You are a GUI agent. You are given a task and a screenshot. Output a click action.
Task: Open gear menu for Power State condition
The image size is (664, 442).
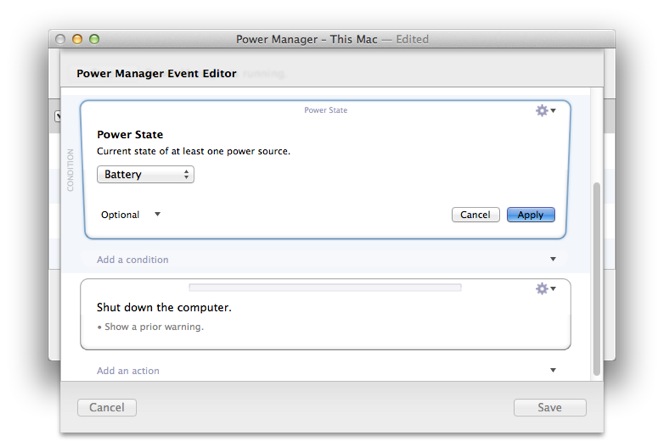[x=545, y=110]
